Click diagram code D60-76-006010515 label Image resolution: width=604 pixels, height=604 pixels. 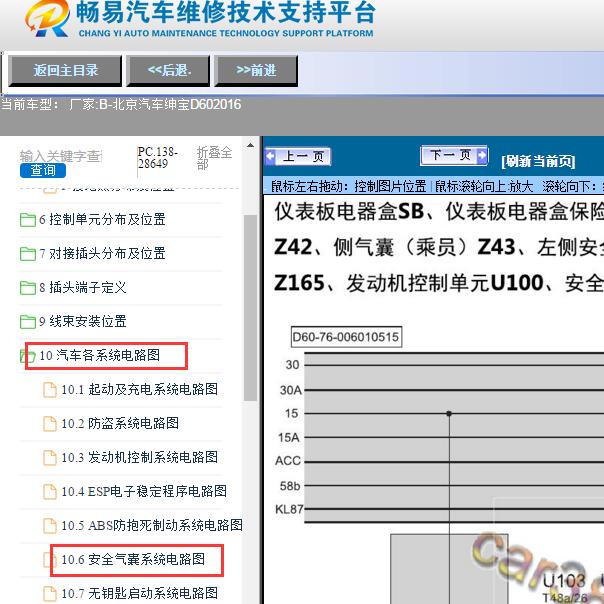tap(346, 337)
